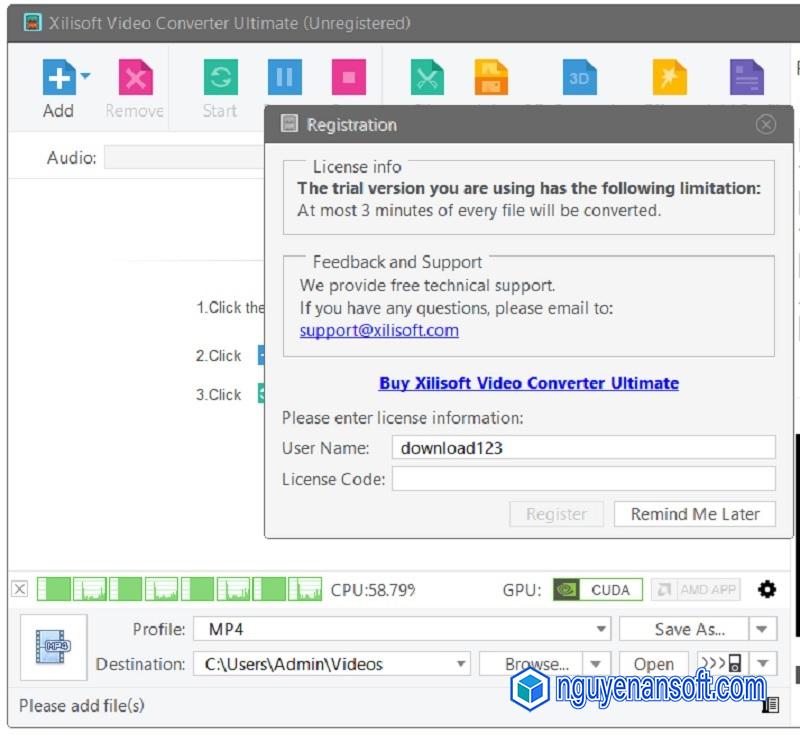Start conversion with the green Start icon

point(220,77)
